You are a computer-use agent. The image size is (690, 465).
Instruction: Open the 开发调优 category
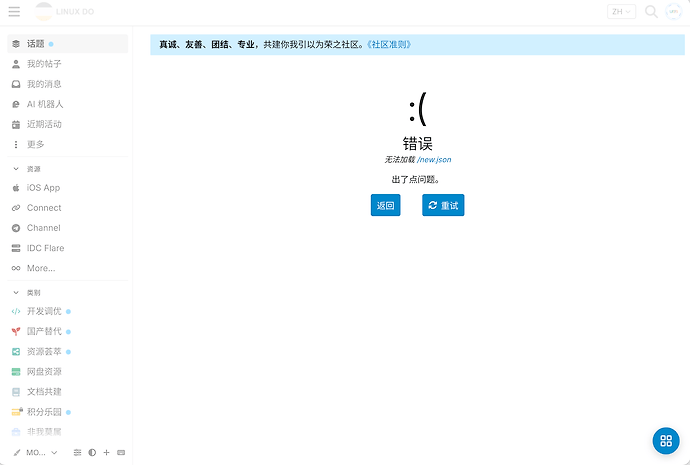click(67, 311)
